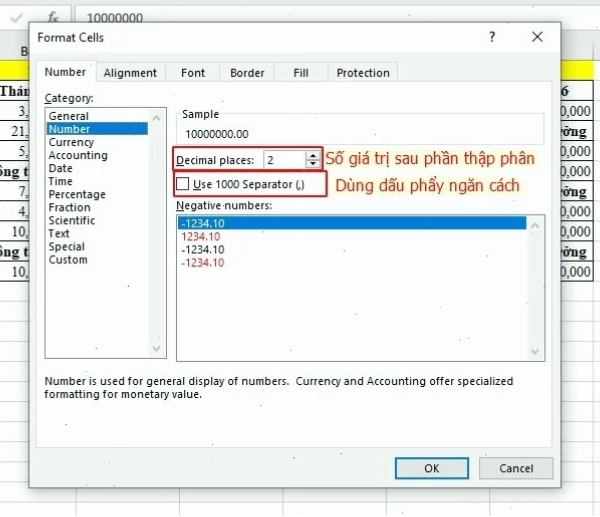This screenshot has width=600, height=517.
Task: Open the Border tab
Action: tap(247, 73)
